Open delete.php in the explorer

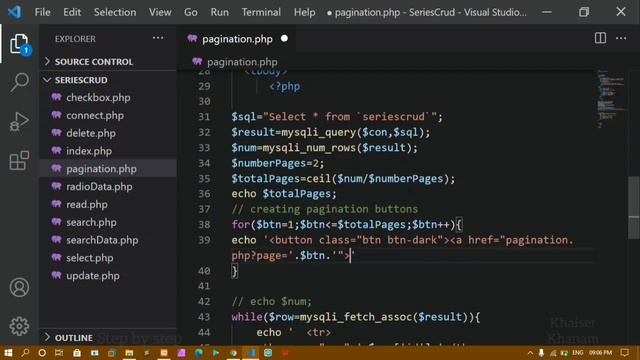(x=91, y=133)
